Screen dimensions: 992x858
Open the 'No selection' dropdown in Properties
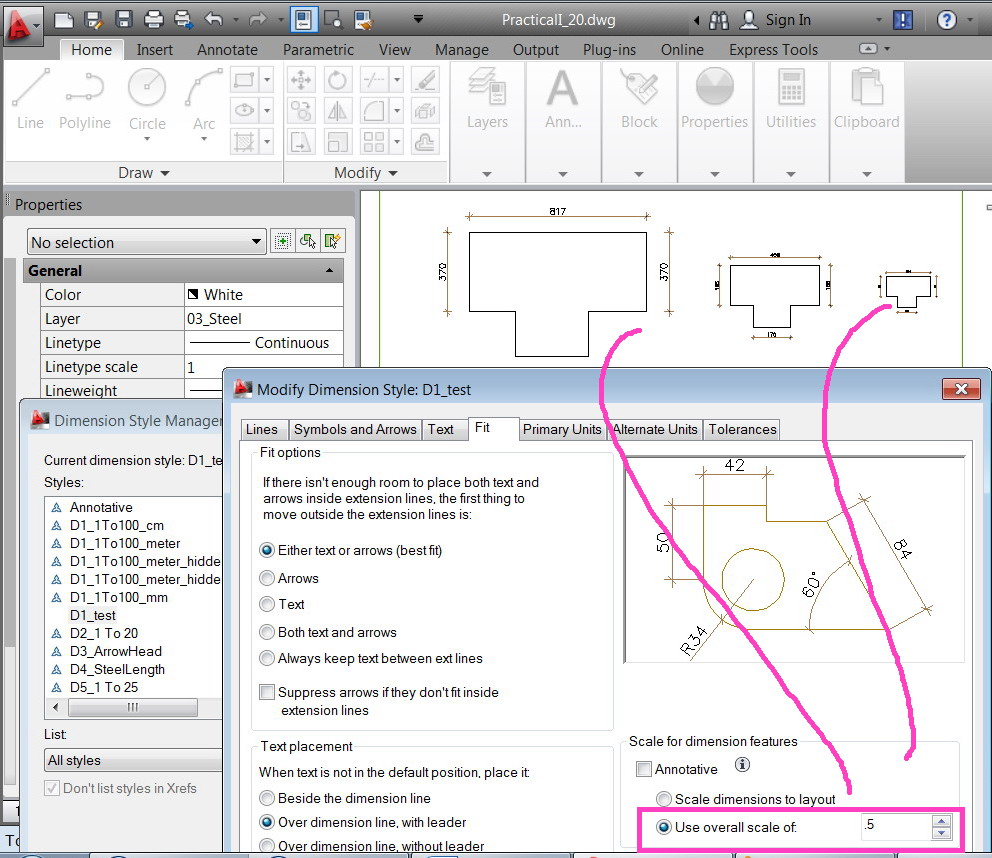146,242
